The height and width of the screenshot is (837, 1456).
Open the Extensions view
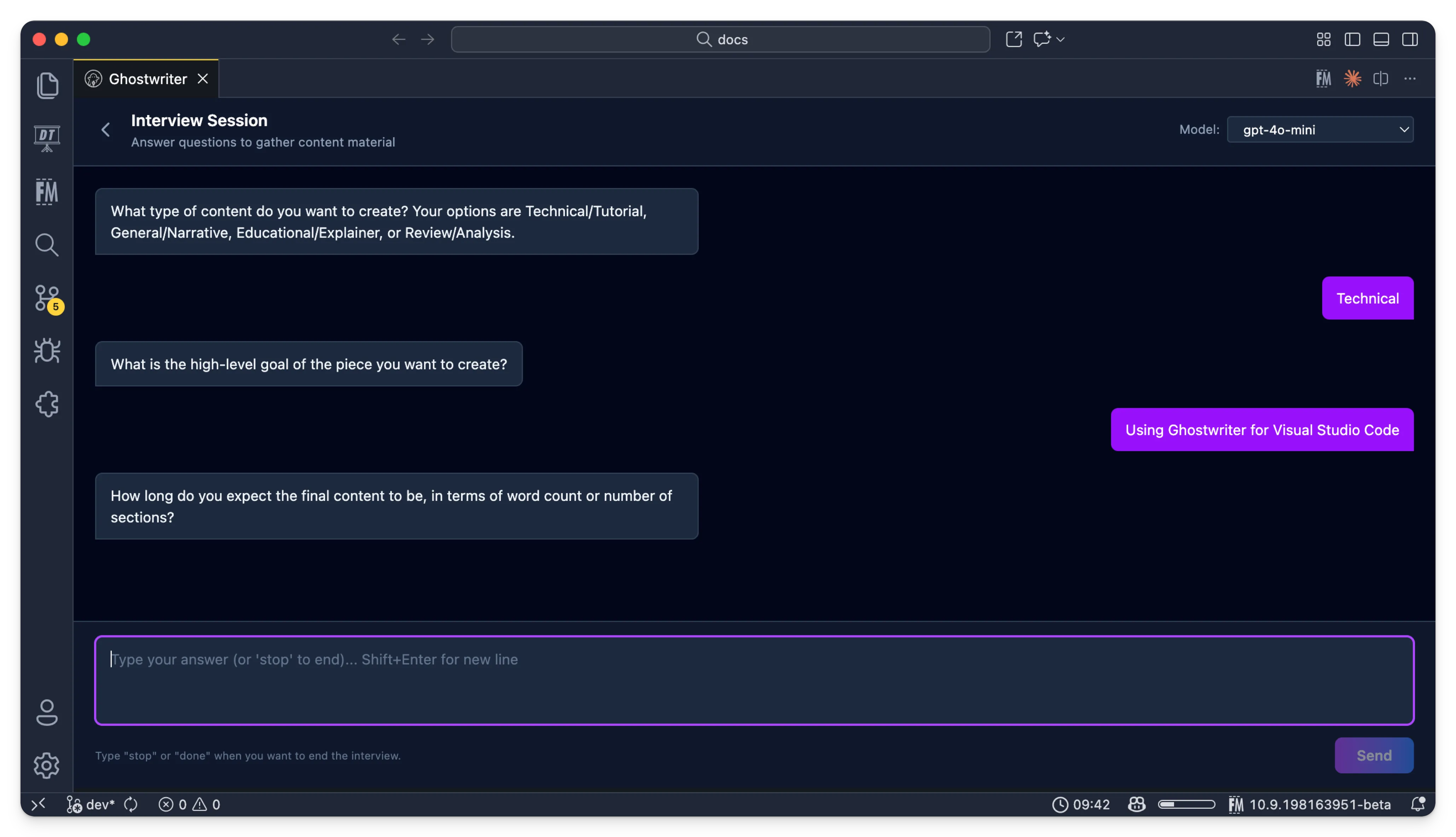pyautogui.click(x=47, y=404)
